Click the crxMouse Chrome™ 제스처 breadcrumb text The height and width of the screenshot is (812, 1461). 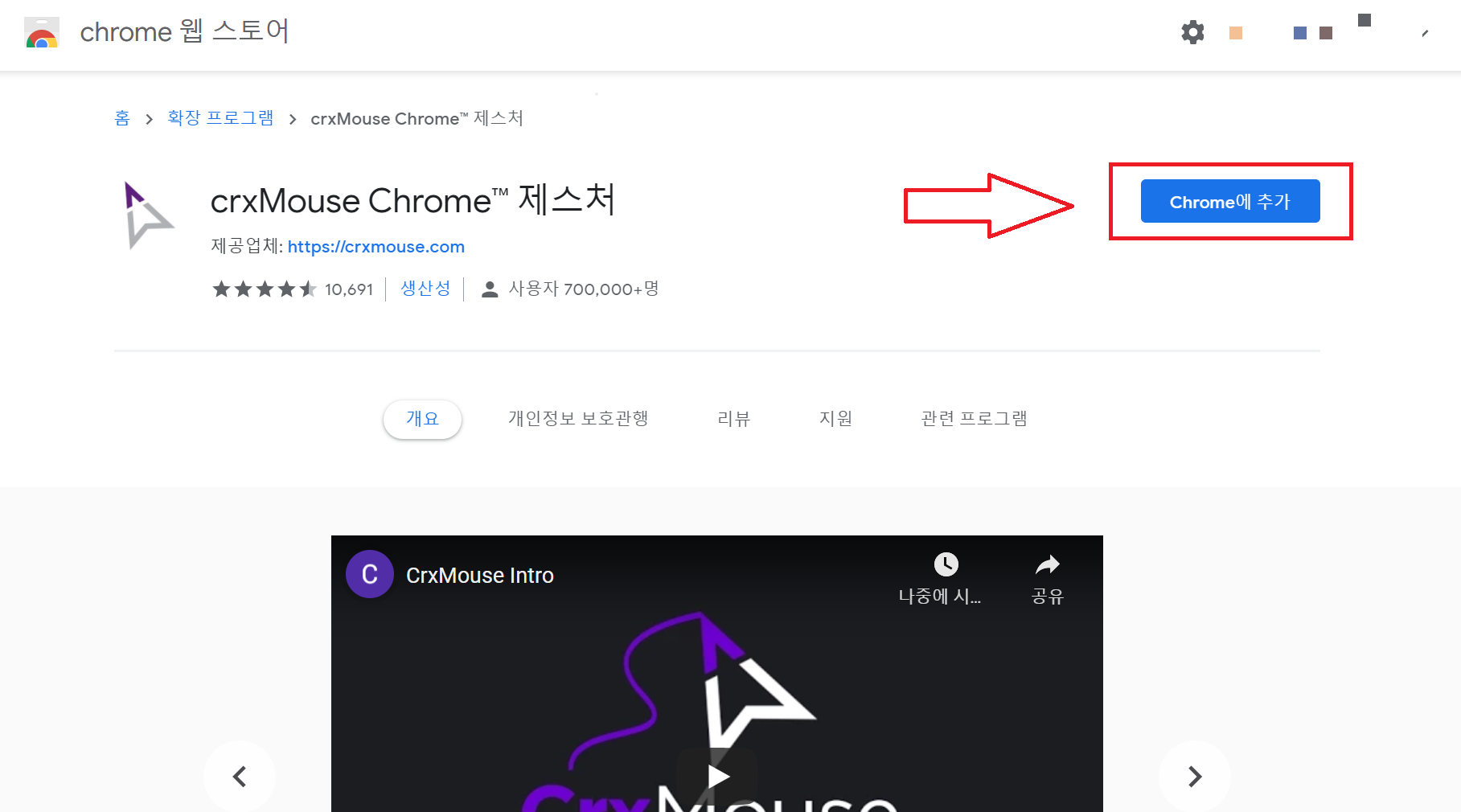tap(417, 118)
